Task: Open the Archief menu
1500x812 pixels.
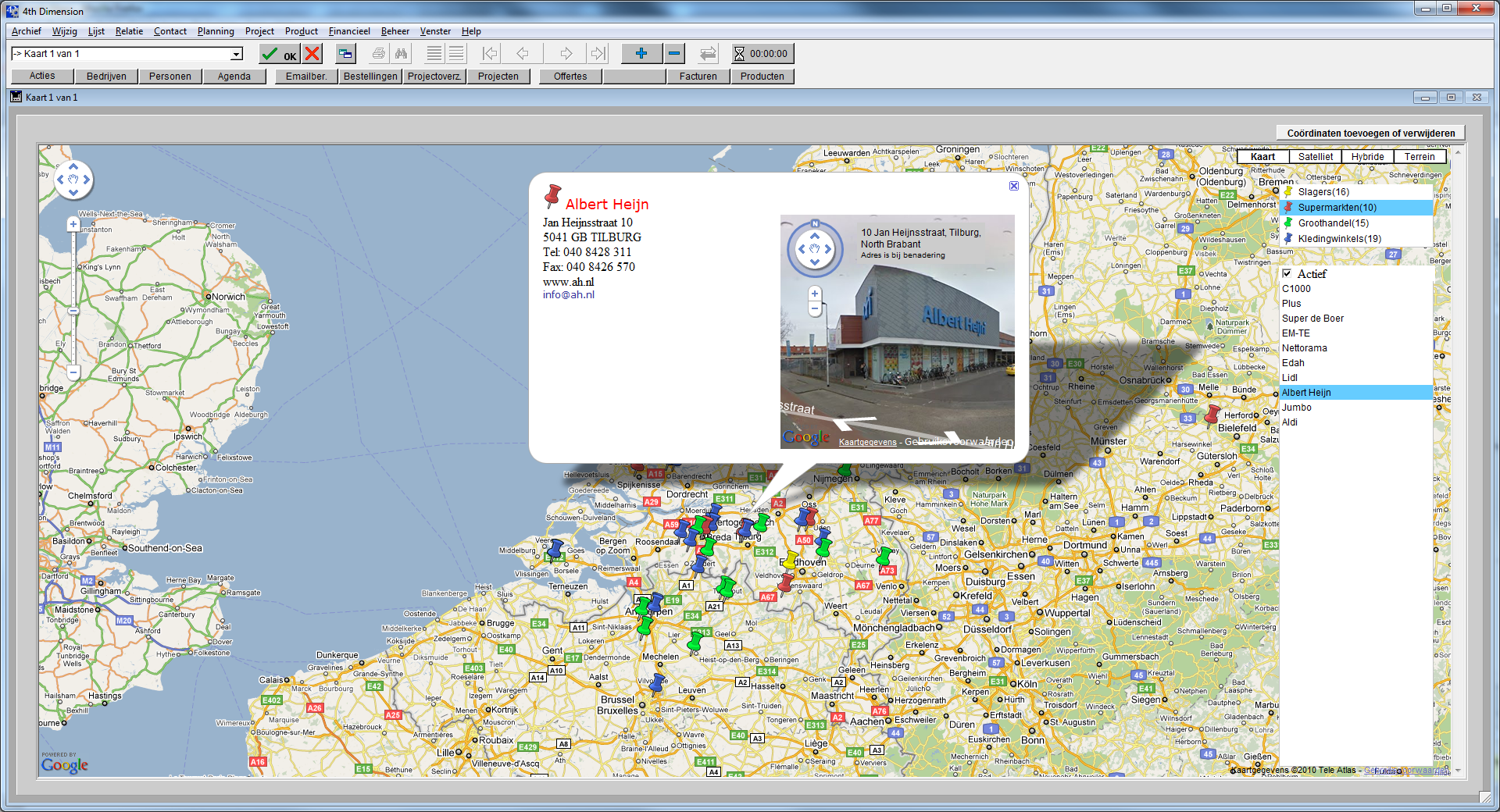Action: pyautogui.click(x=27, y=31)
